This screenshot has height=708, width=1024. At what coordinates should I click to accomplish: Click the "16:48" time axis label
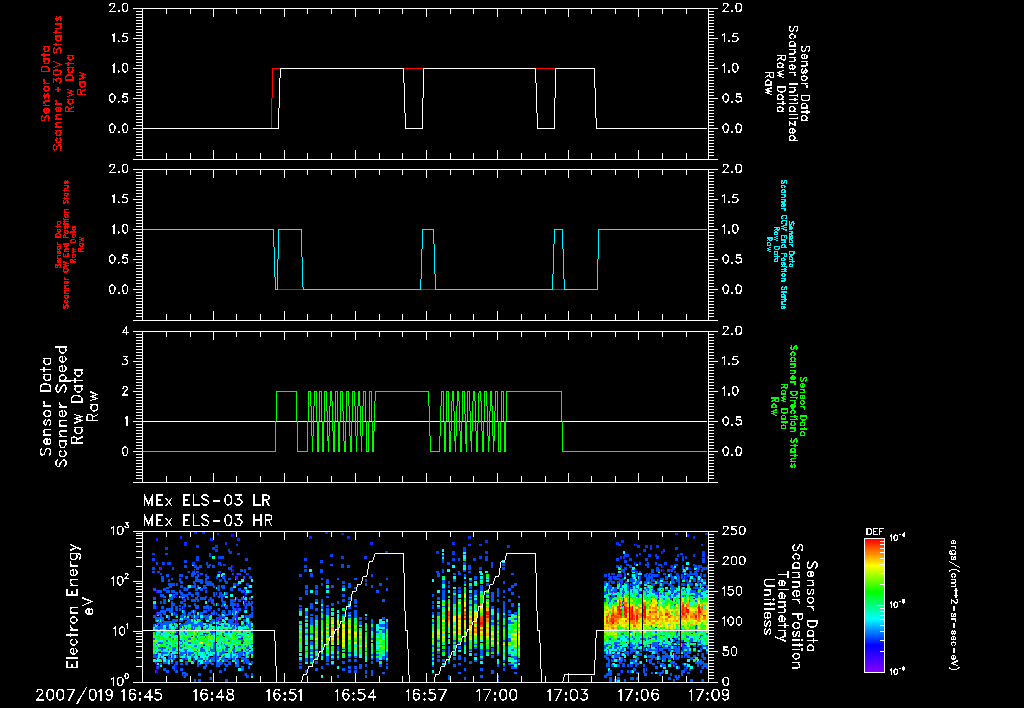coord(213,695)
